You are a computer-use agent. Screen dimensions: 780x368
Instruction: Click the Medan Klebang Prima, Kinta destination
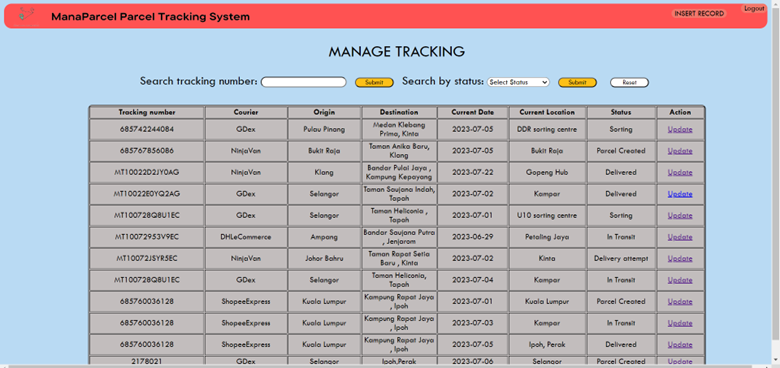click(x=399, y=129)
